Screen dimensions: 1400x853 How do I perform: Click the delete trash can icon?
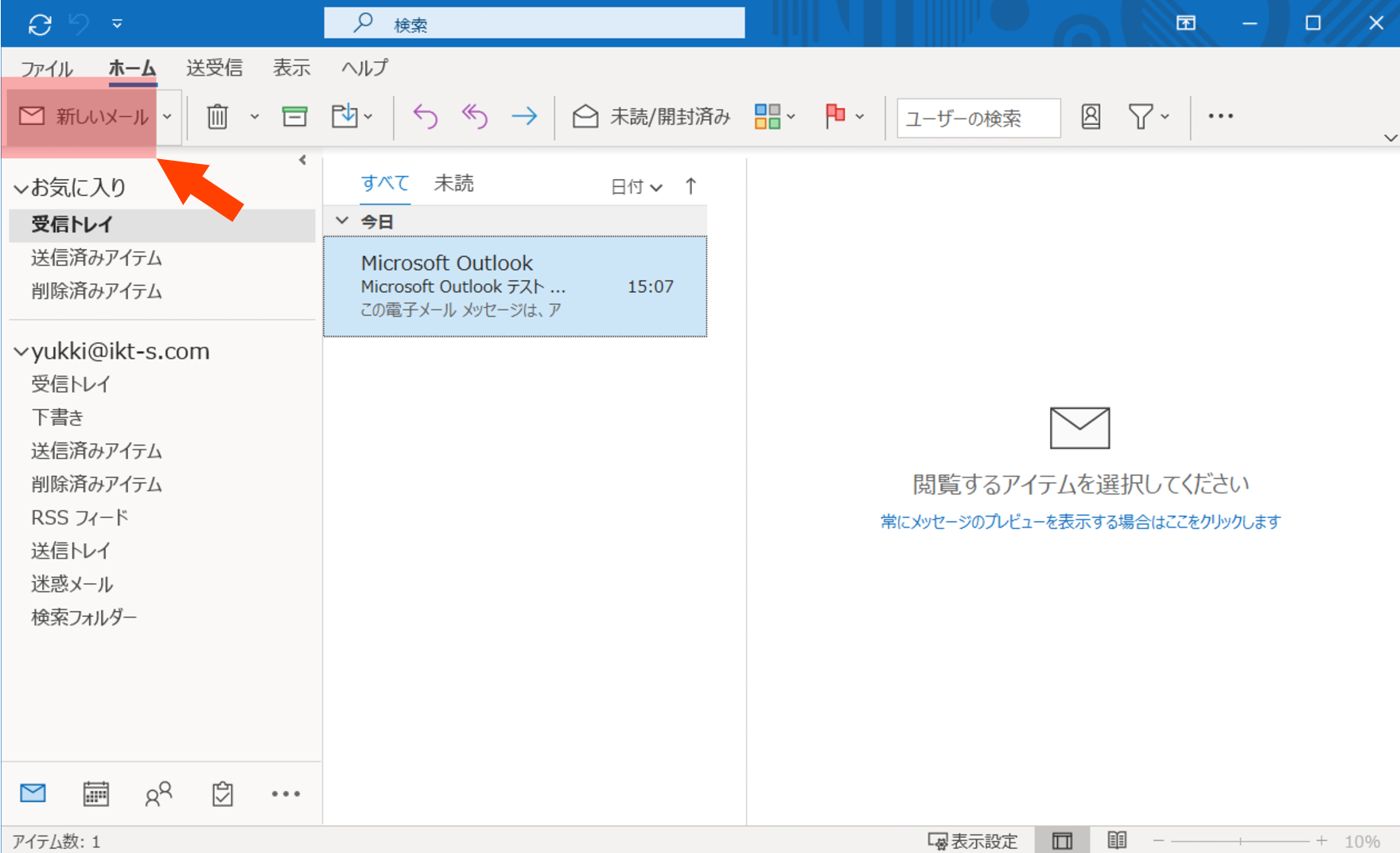pyautogui.click(x=217, y=117)
